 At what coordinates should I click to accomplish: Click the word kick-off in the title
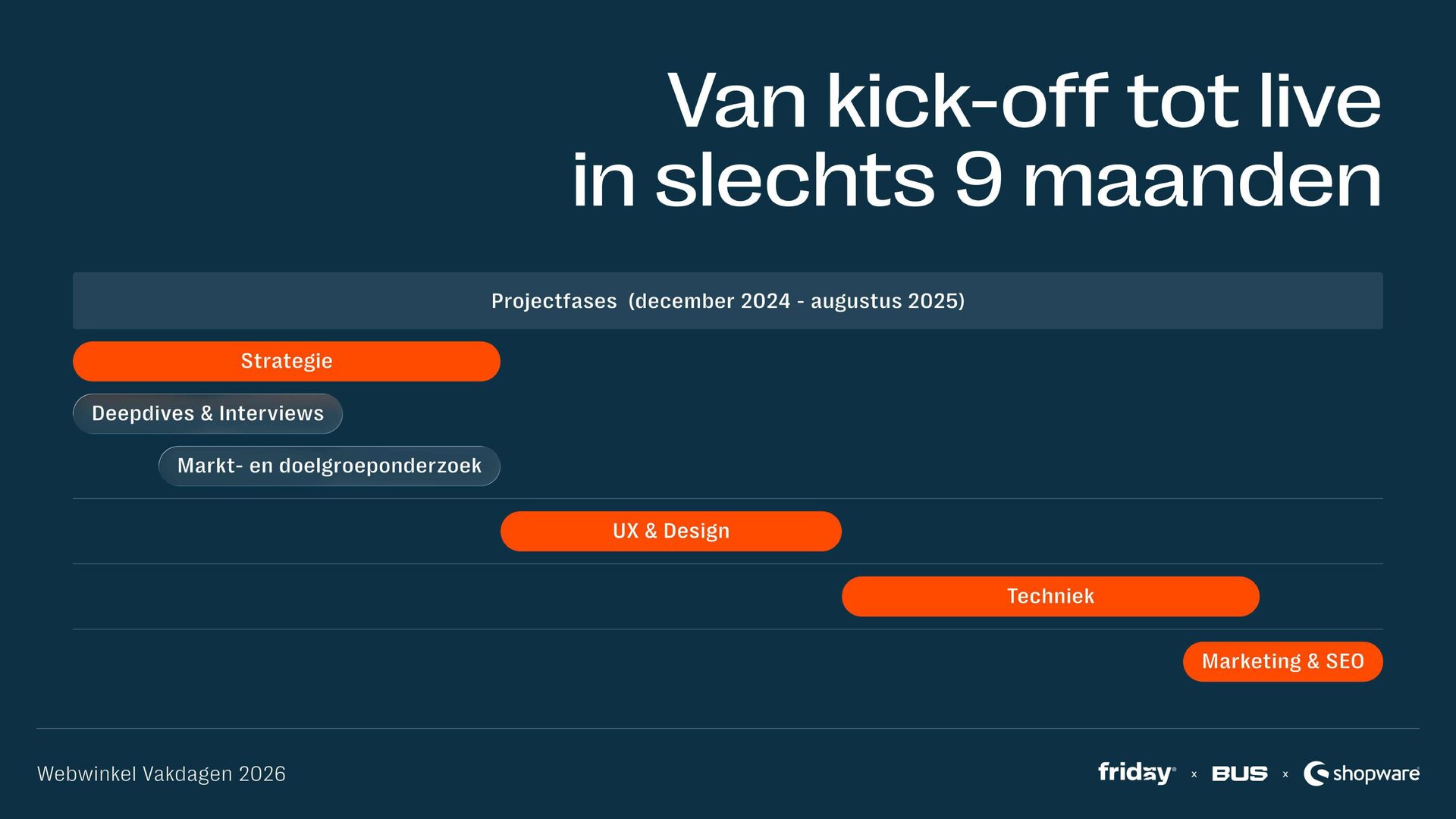click(x=967, y=101)
